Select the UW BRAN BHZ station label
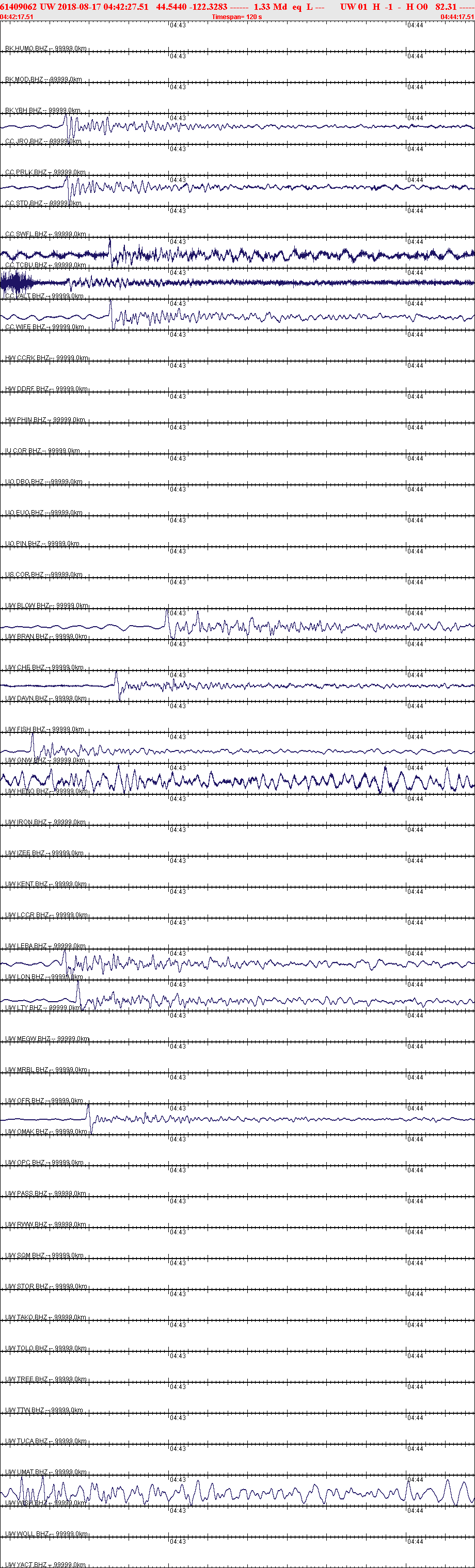This screenshot has height=1568, width=475. (46, 636)
